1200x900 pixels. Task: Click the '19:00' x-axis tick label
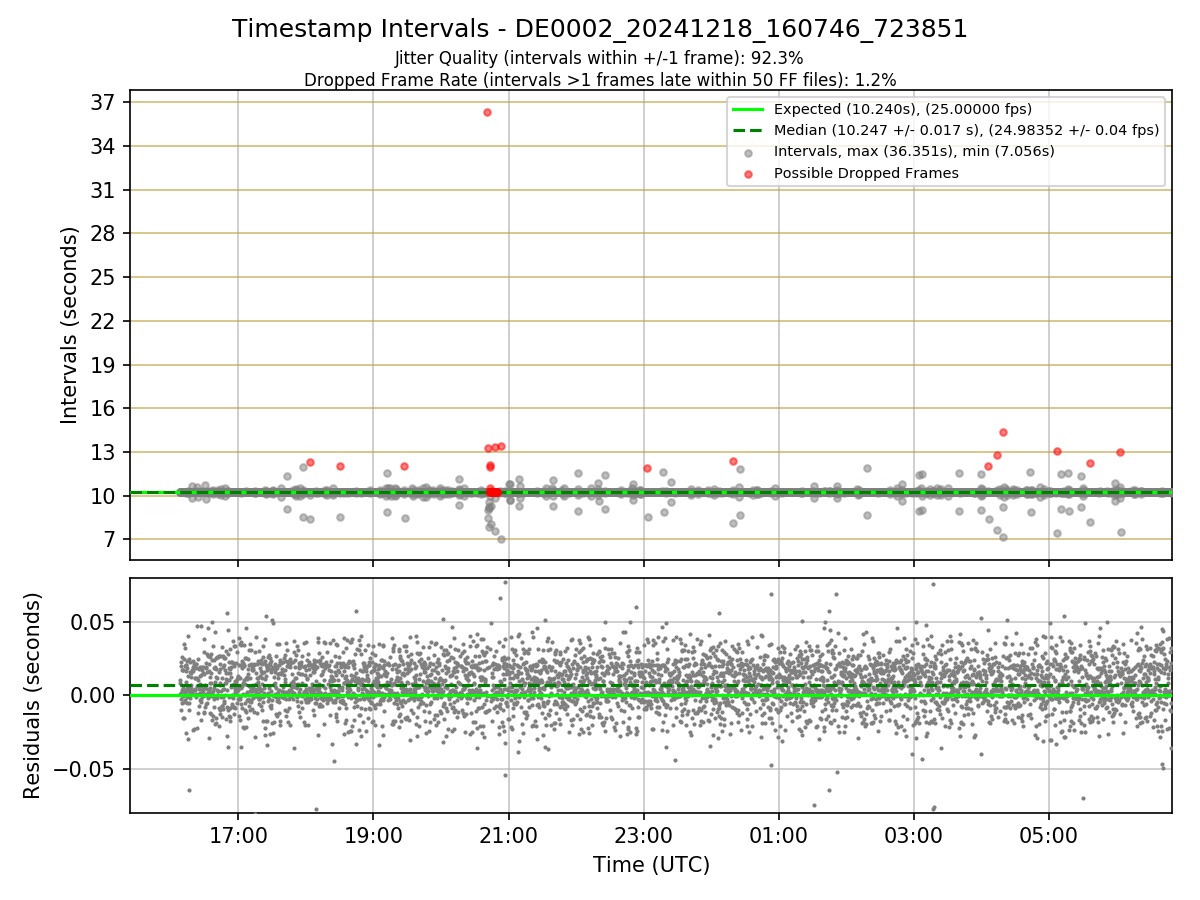click(x=373, y=835)
